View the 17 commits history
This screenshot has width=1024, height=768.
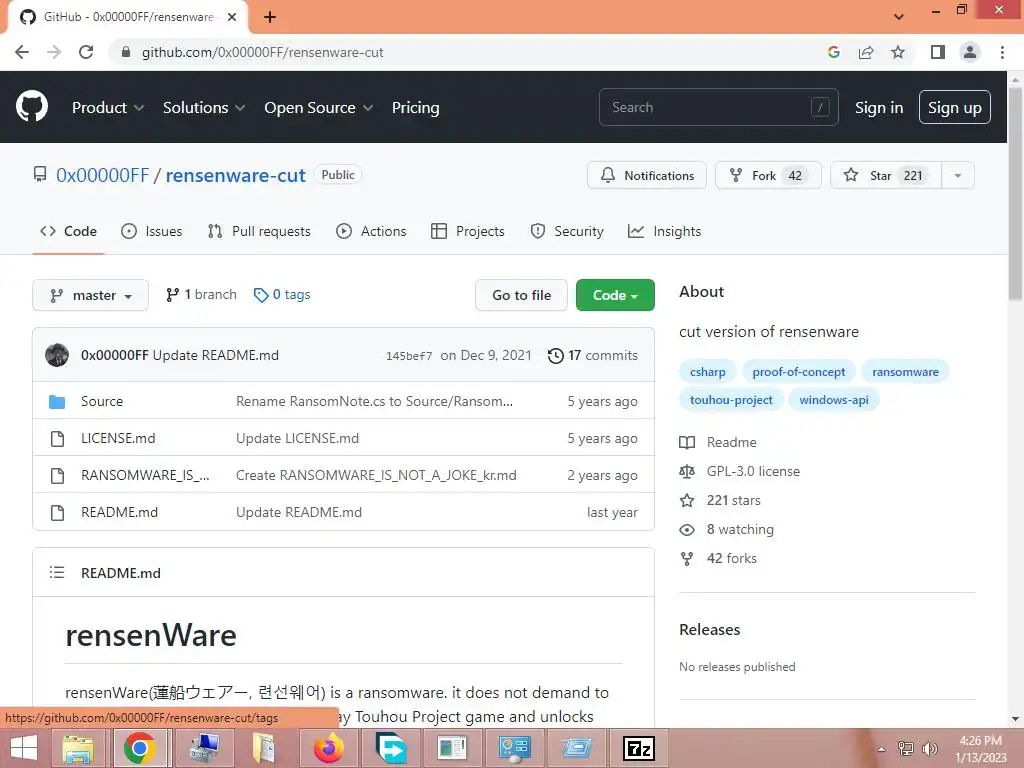pos(593,355)
